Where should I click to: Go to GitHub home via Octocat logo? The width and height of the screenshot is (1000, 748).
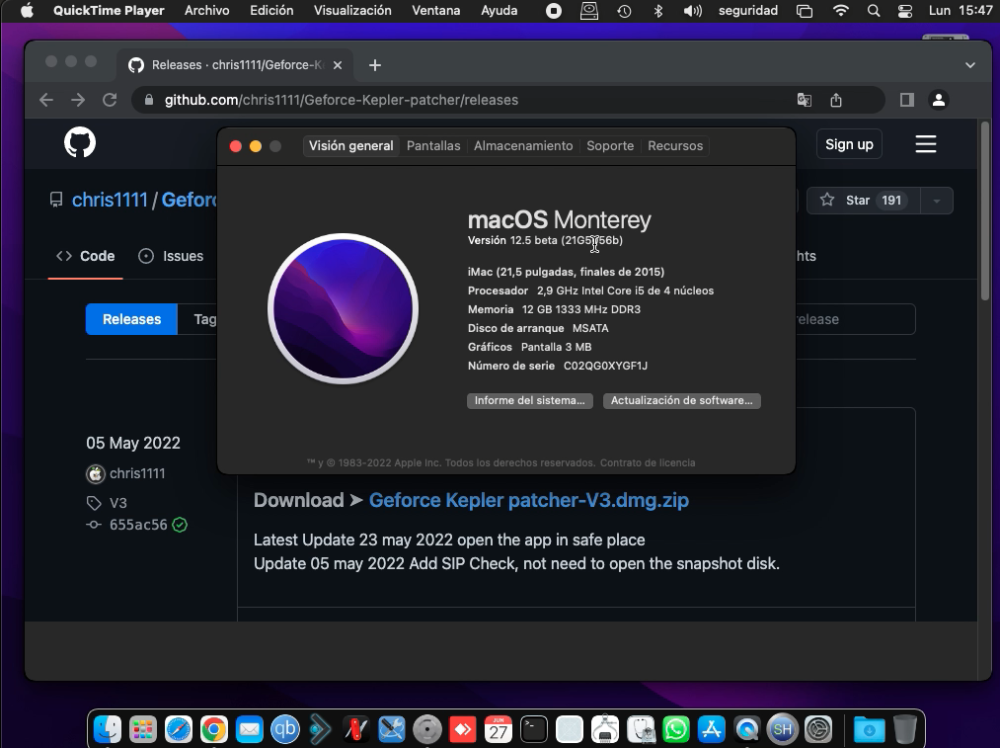pos(80,143)
